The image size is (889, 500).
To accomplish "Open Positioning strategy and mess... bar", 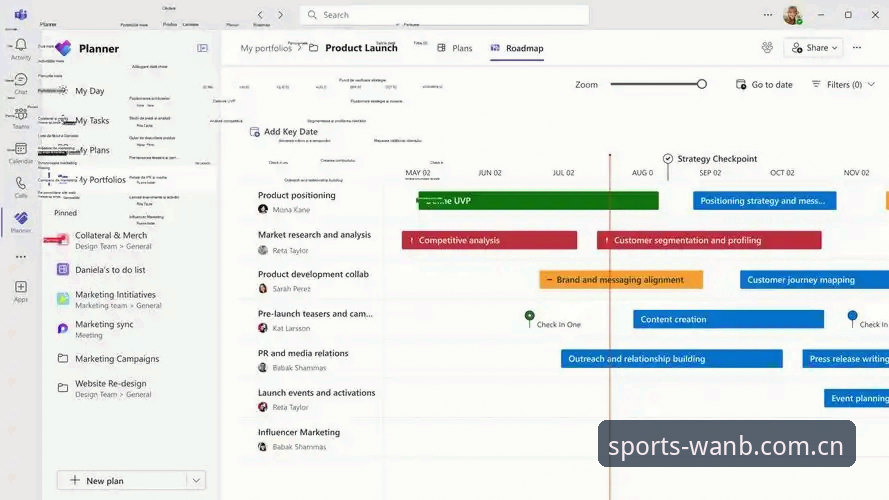I will tap(764, 200).
